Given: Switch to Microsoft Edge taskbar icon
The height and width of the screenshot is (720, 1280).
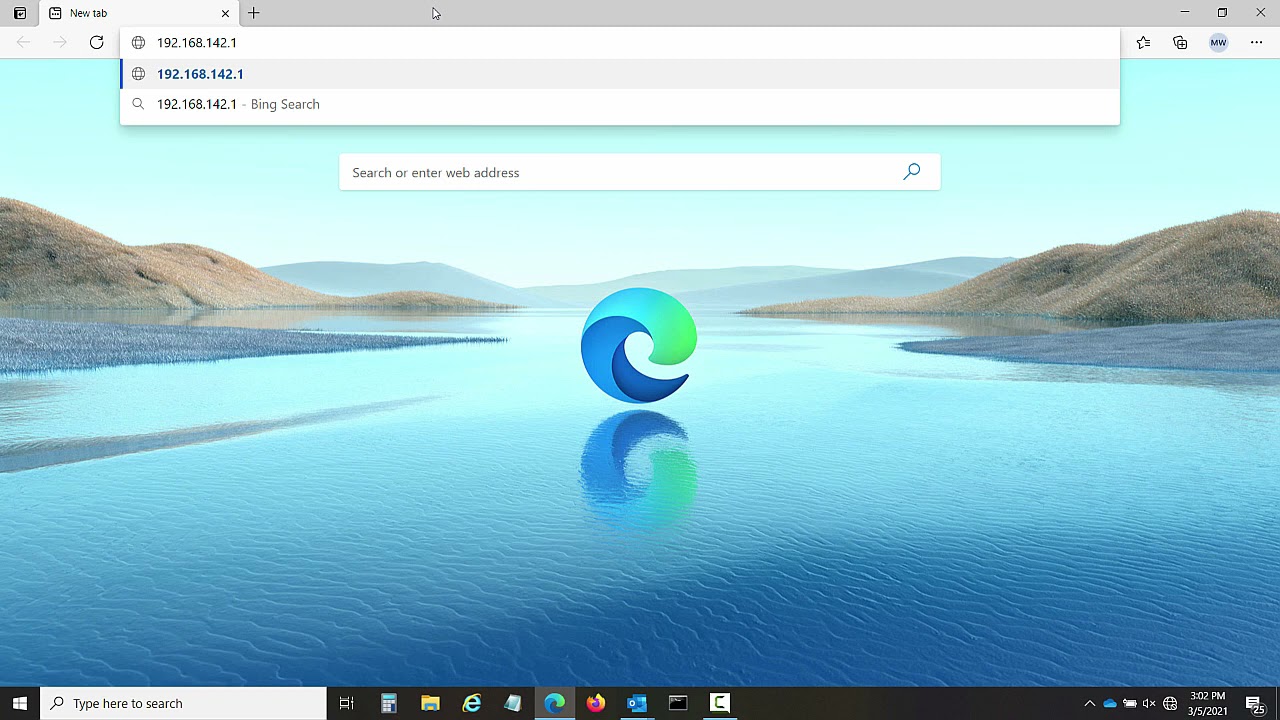Looking at the screenshot, I should [554, 703].
